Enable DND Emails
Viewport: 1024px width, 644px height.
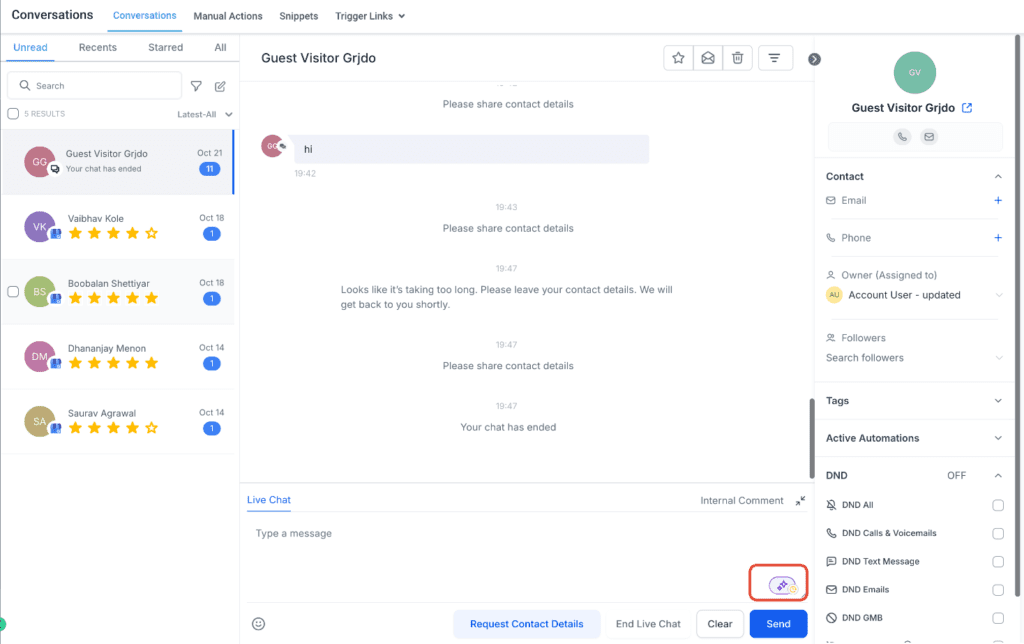[x=997, y=589]
